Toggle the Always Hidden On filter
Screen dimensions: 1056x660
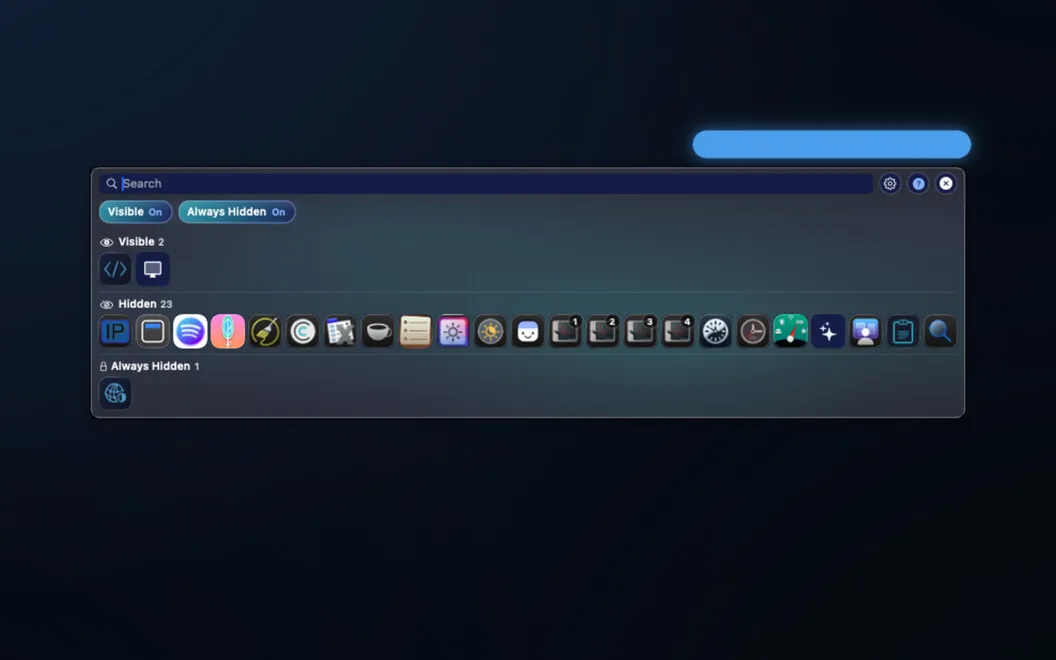[x=236, y=211]
